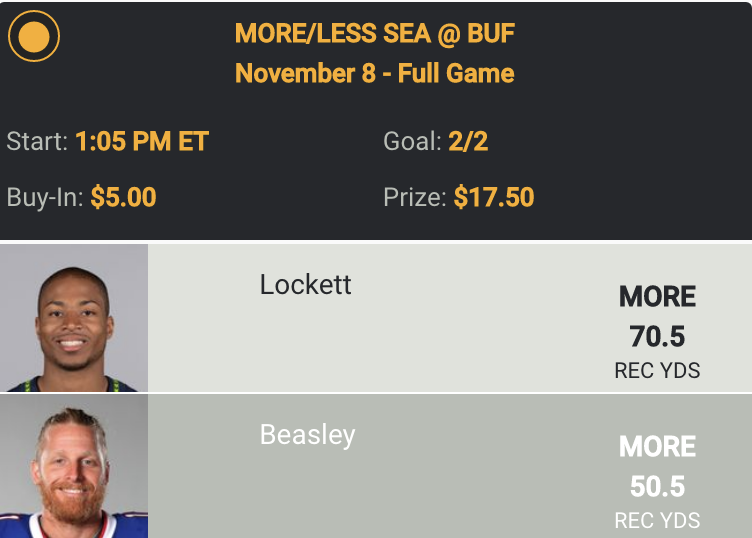752x538 pixels.
Task: Choose MORE for Beasley's pick
Action: tap(657, 447)
